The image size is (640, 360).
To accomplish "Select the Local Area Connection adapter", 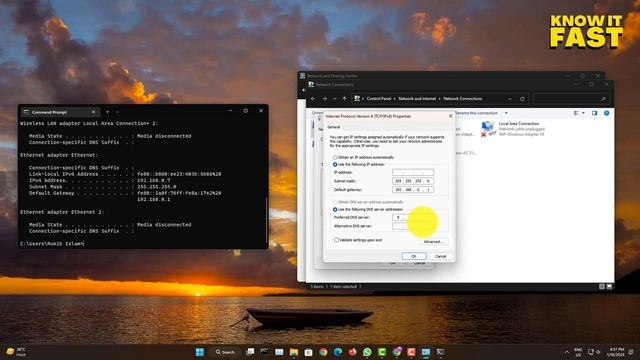I will pos(513,129).
